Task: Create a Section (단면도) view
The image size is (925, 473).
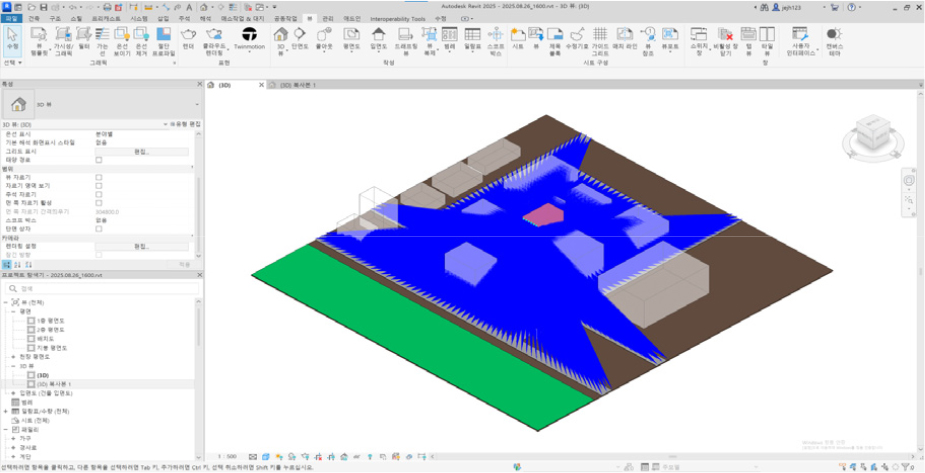Action: (300, 38)
